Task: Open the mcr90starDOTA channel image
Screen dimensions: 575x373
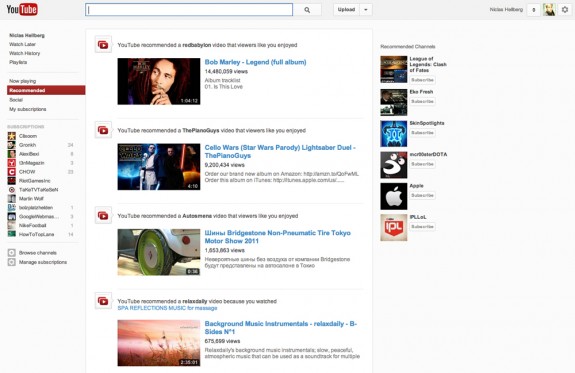Action: 393,165
